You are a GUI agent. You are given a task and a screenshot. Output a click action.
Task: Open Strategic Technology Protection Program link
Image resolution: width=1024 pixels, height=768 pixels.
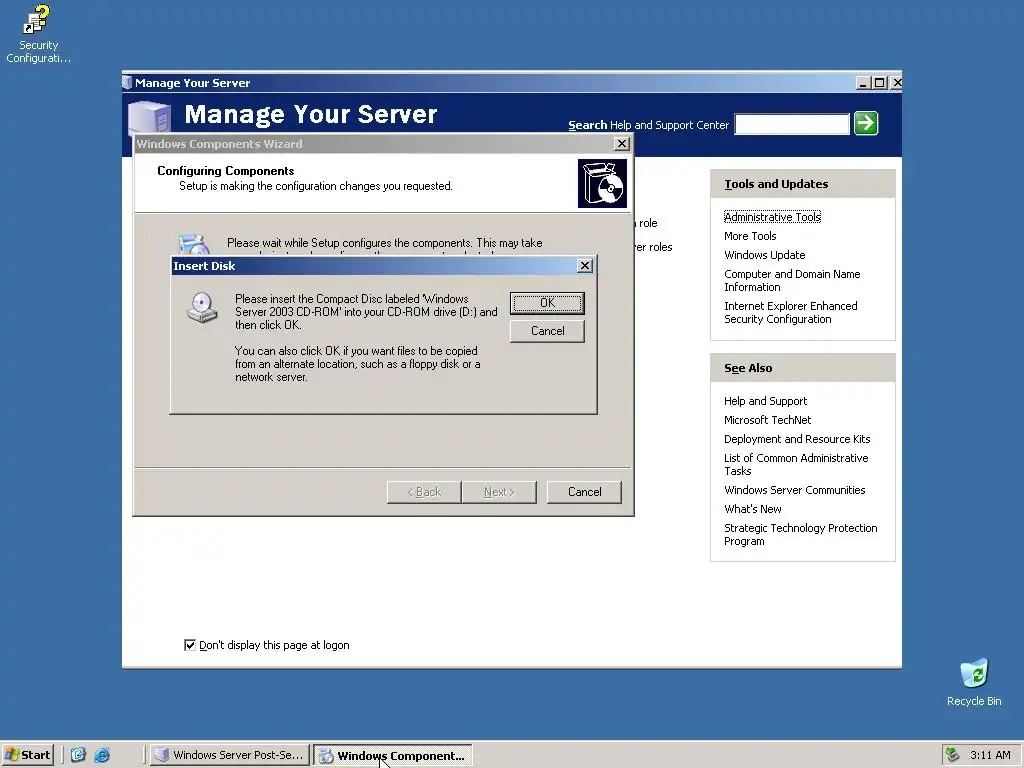801,534
